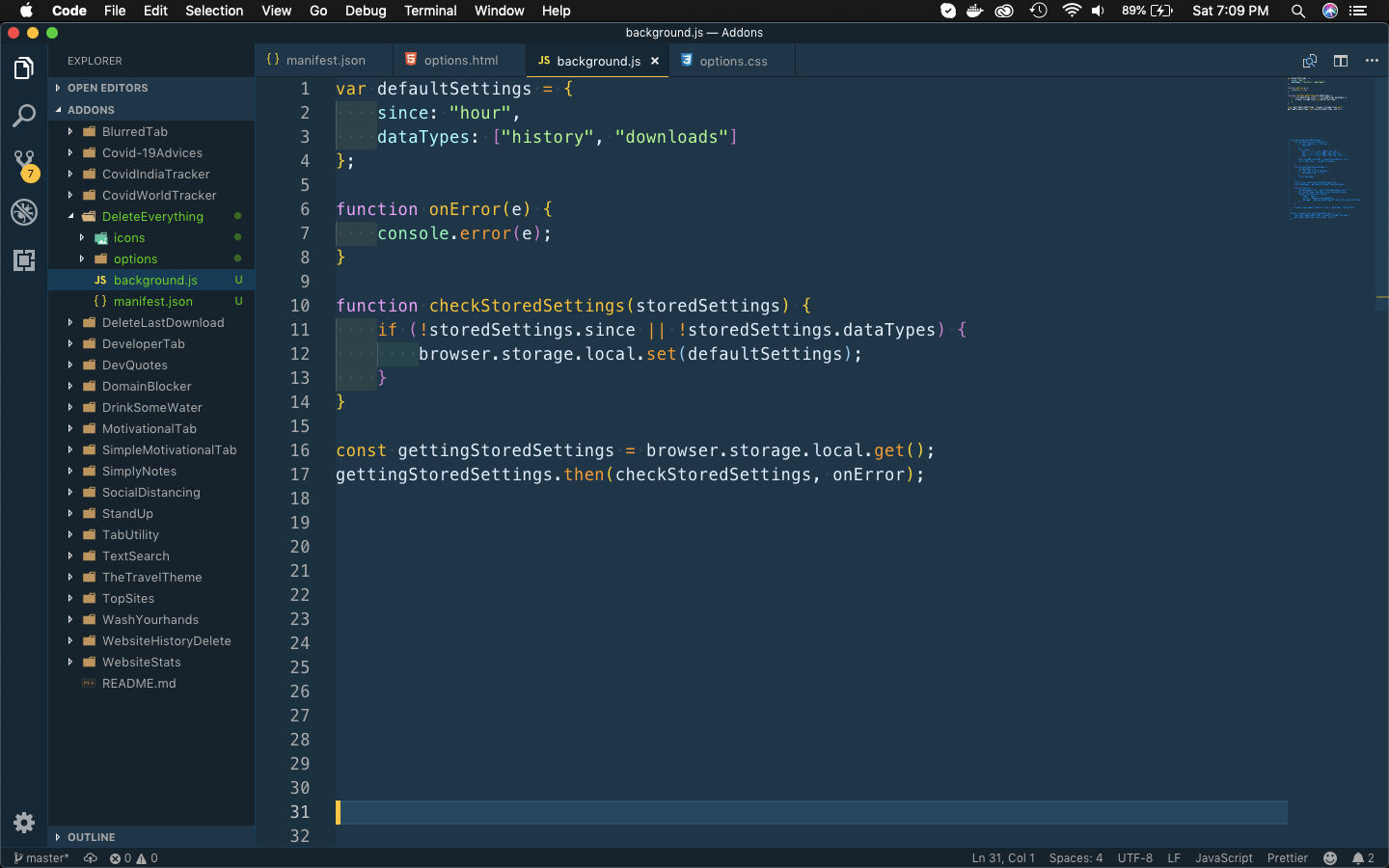
Task: Change end of line sequence via LF
Action: pyautogui.click(x=1174, y=858)
